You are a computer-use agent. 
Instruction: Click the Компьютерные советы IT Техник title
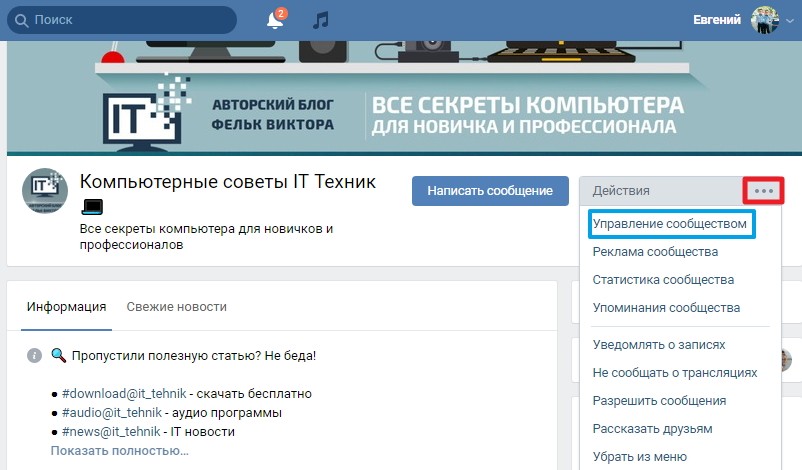tap(228, 182)
